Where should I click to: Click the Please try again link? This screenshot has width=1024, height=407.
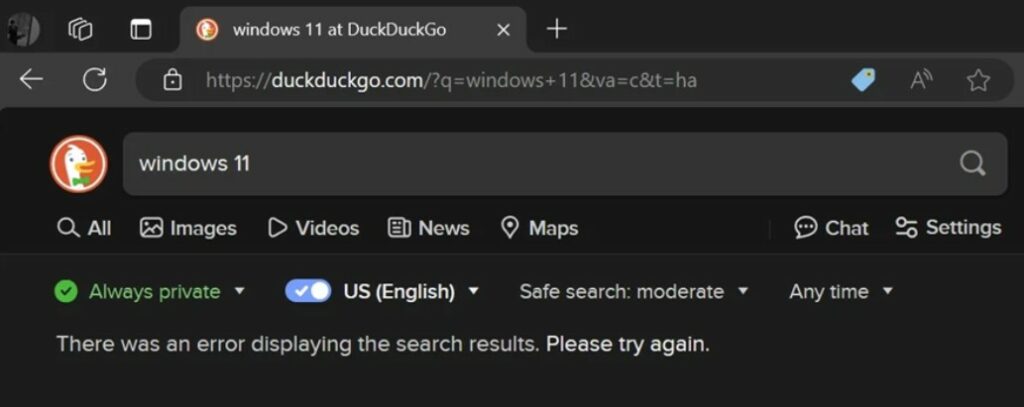627,344
